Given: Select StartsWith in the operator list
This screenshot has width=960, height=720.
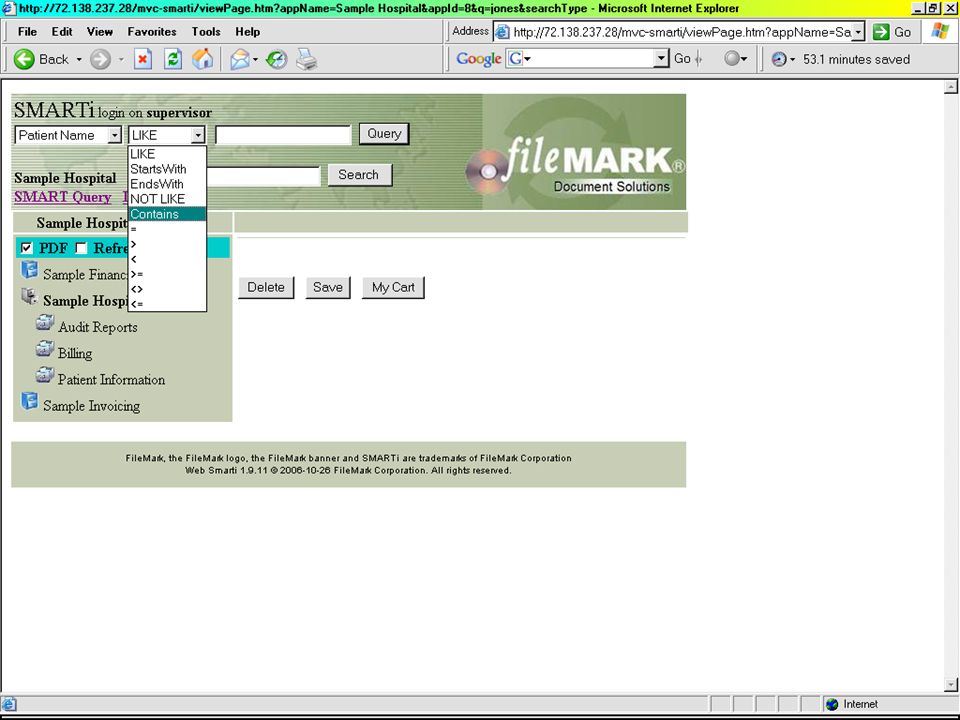Looking at the screenshot, I should tap(167, 169).
